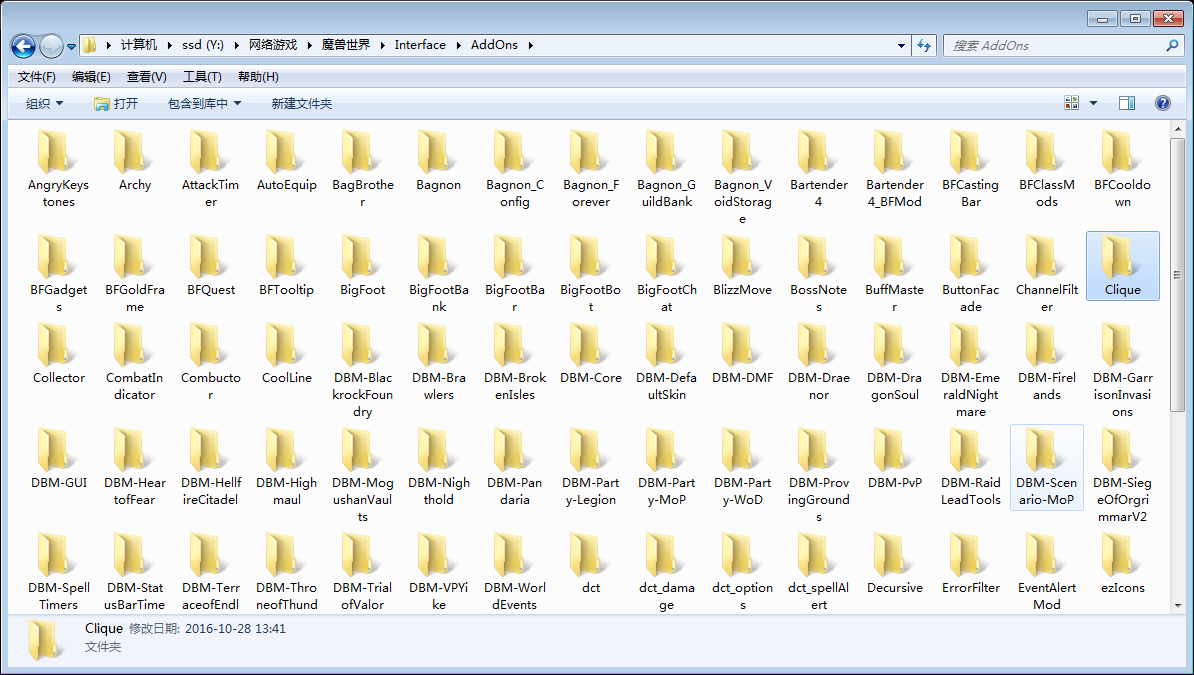Screen dimensions: 1194x675
Task: Toggle the preview pane button
Action: point(1127,103)
